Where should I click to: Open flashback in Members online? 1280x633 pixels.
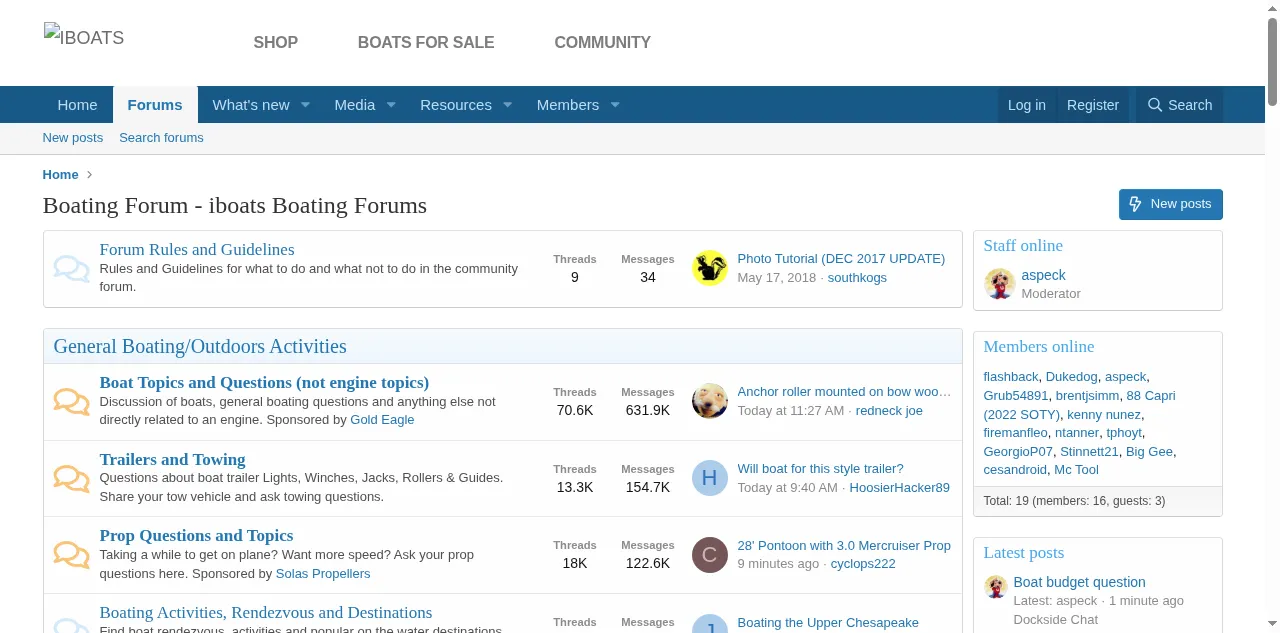pos(1011,377)
